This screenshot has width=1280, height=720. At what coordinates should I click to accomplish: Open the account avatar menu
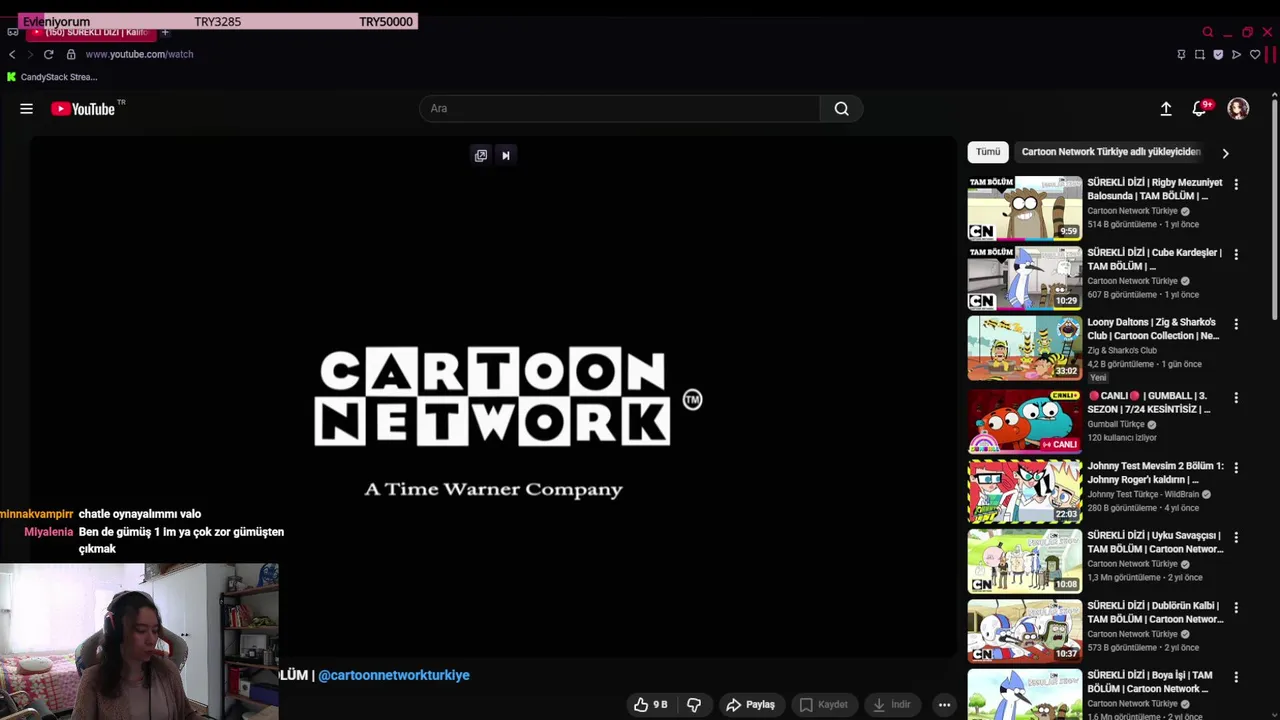pos(1238,109)
